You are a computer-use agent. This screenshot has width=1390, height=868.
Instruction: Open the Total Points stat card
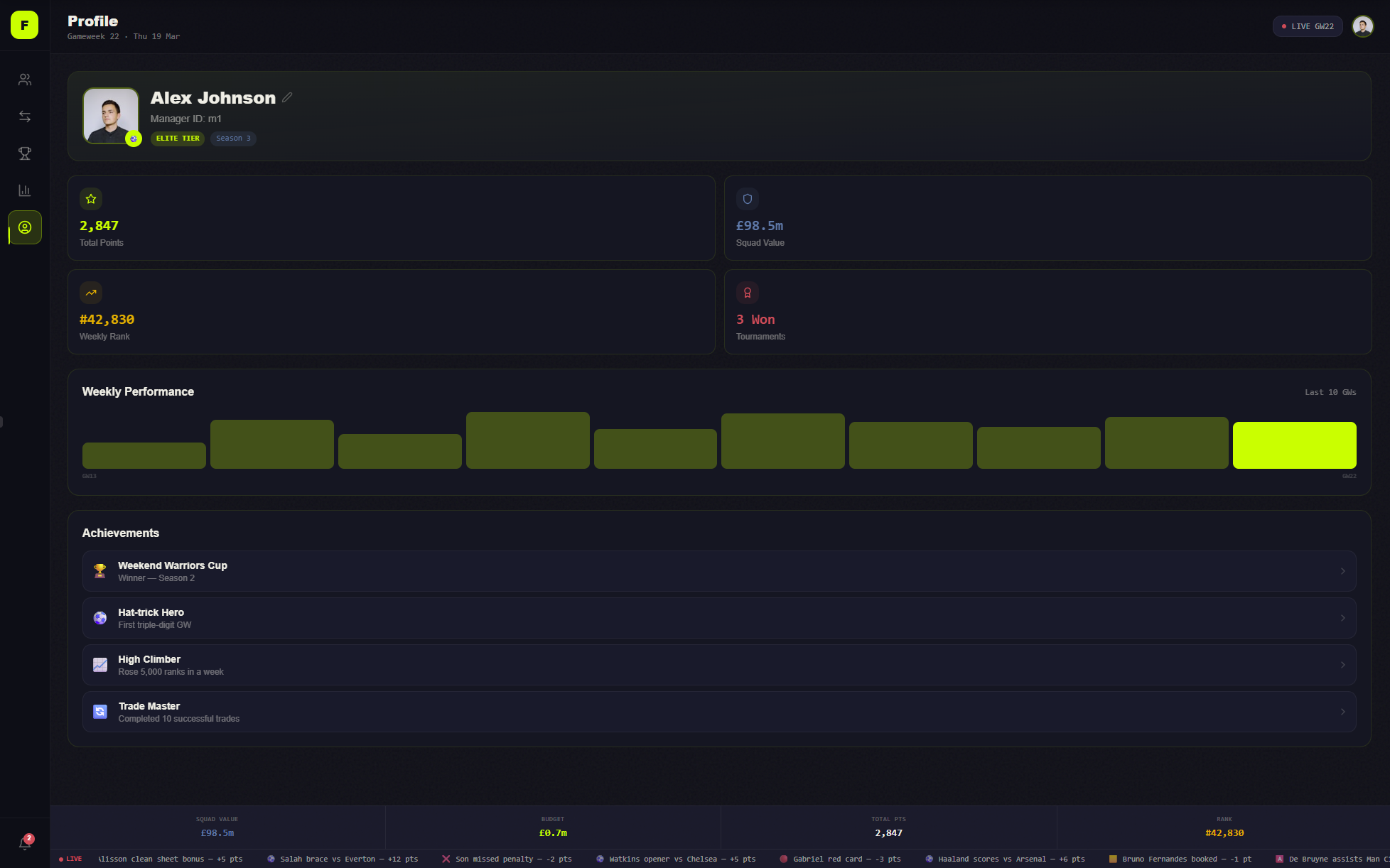click(391, 218)
